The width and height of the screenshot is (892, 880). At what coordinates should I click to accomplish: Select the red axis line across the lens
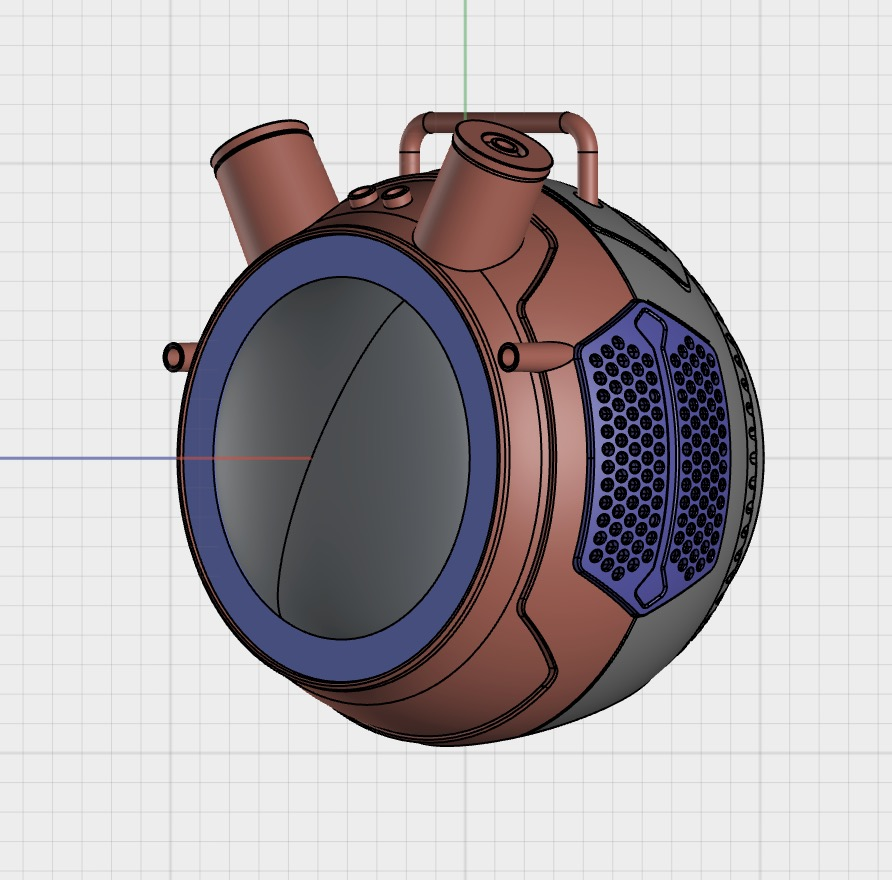[245, 458]
